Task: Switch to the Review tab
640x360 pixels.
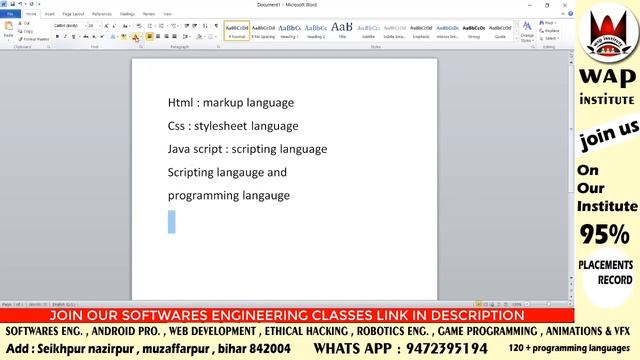Action: click(x=149, y=14)
